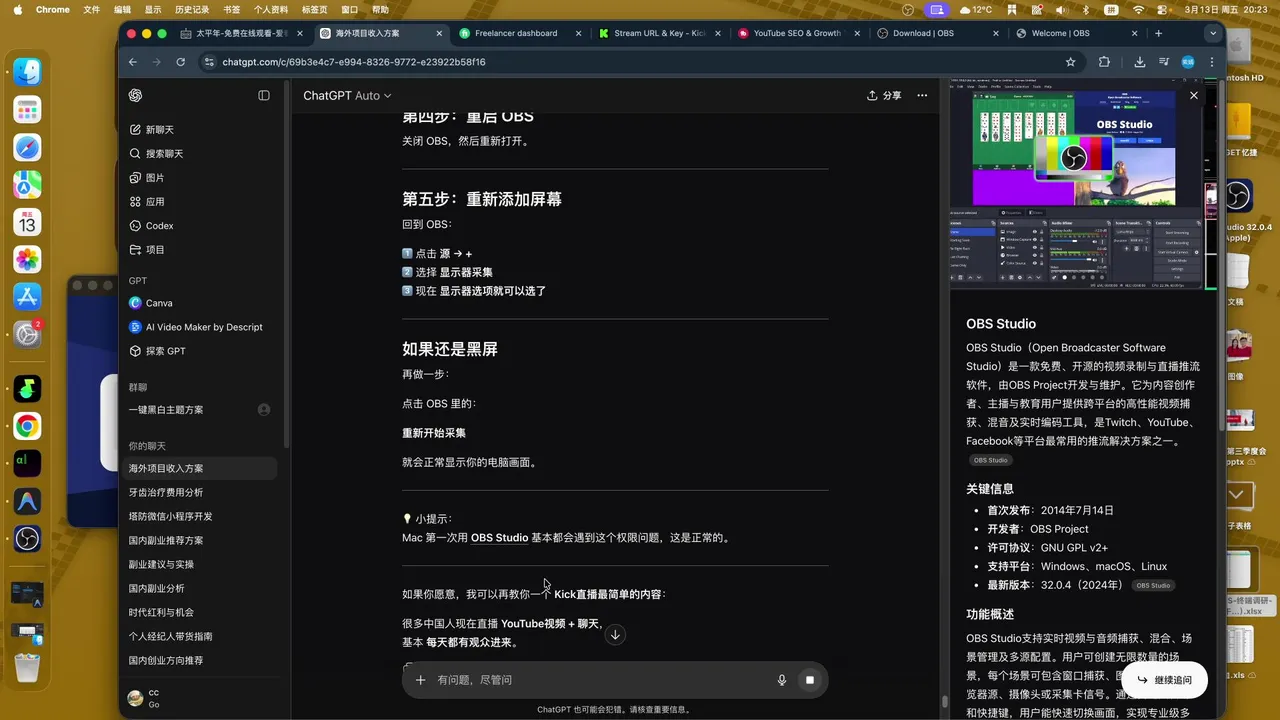Open the 文件 menu in menu bar

click(92, 9)
